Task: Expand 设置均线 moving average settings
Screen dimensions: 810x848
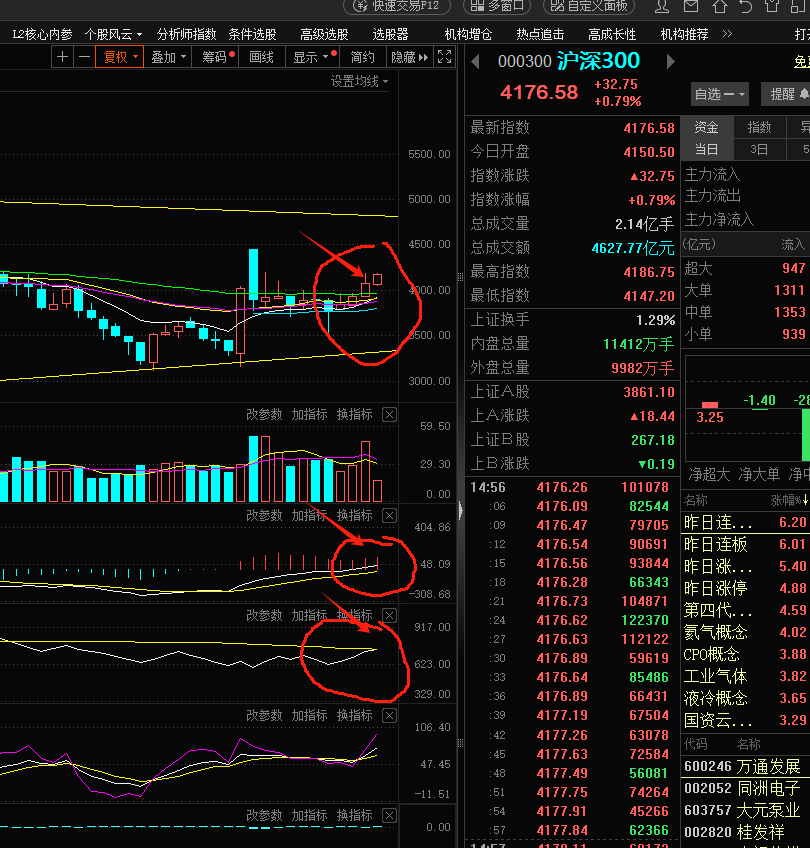Action: point(360,82)
